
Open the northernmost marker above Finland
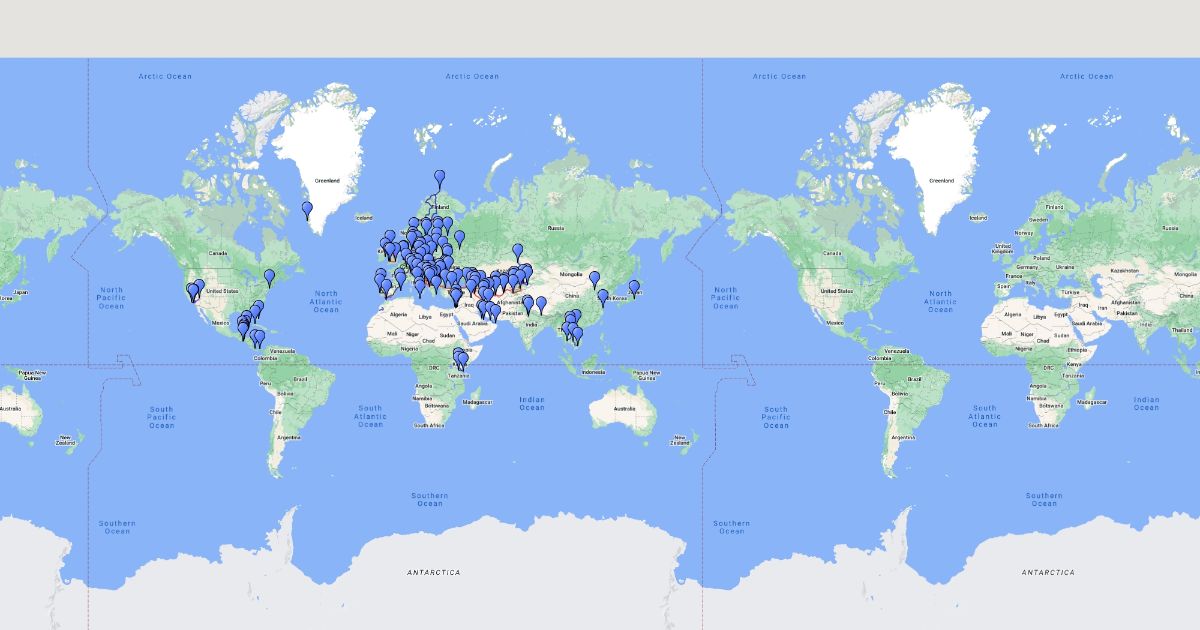pos(439,178)
